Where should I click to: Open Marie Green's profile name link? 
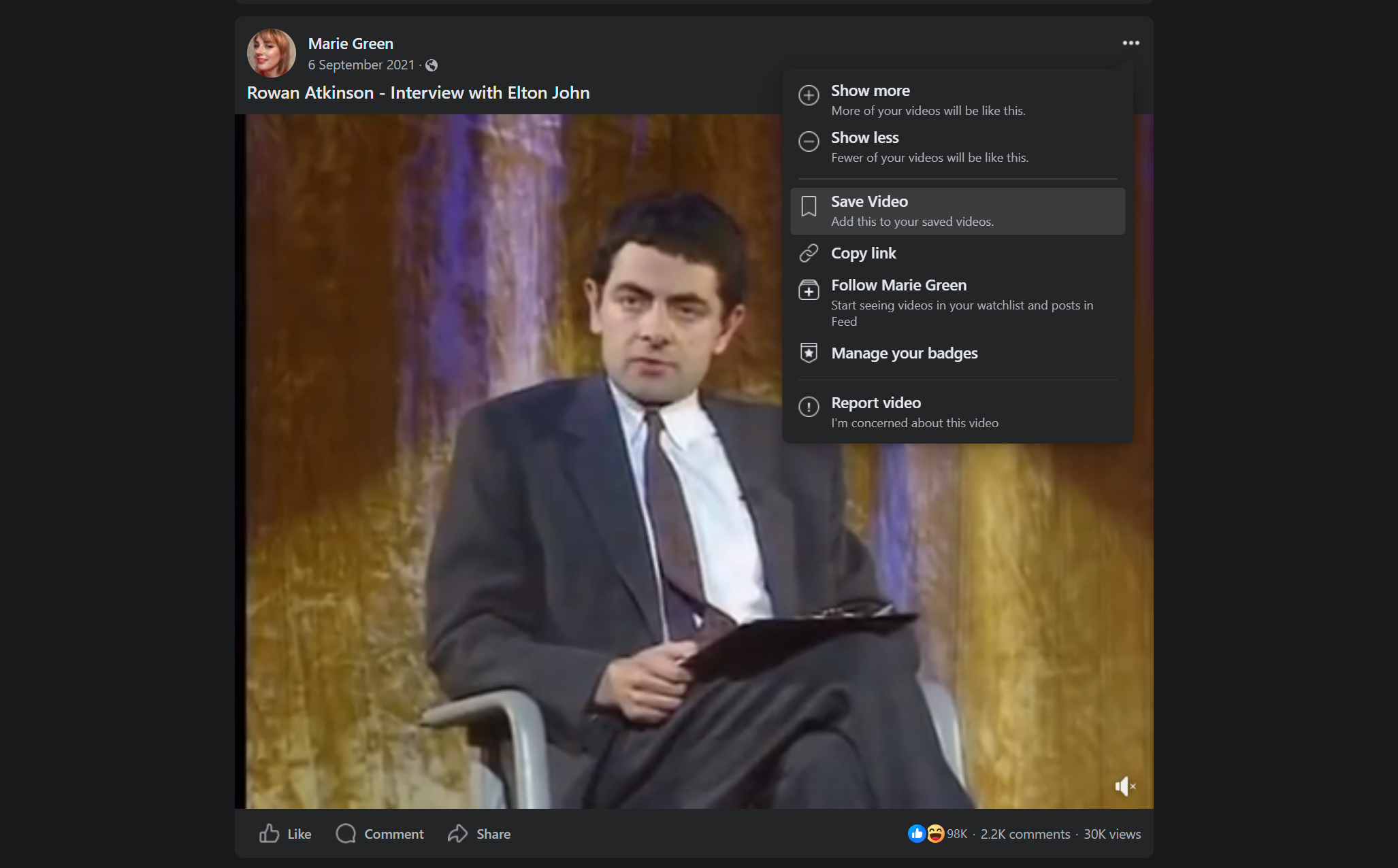351,44
